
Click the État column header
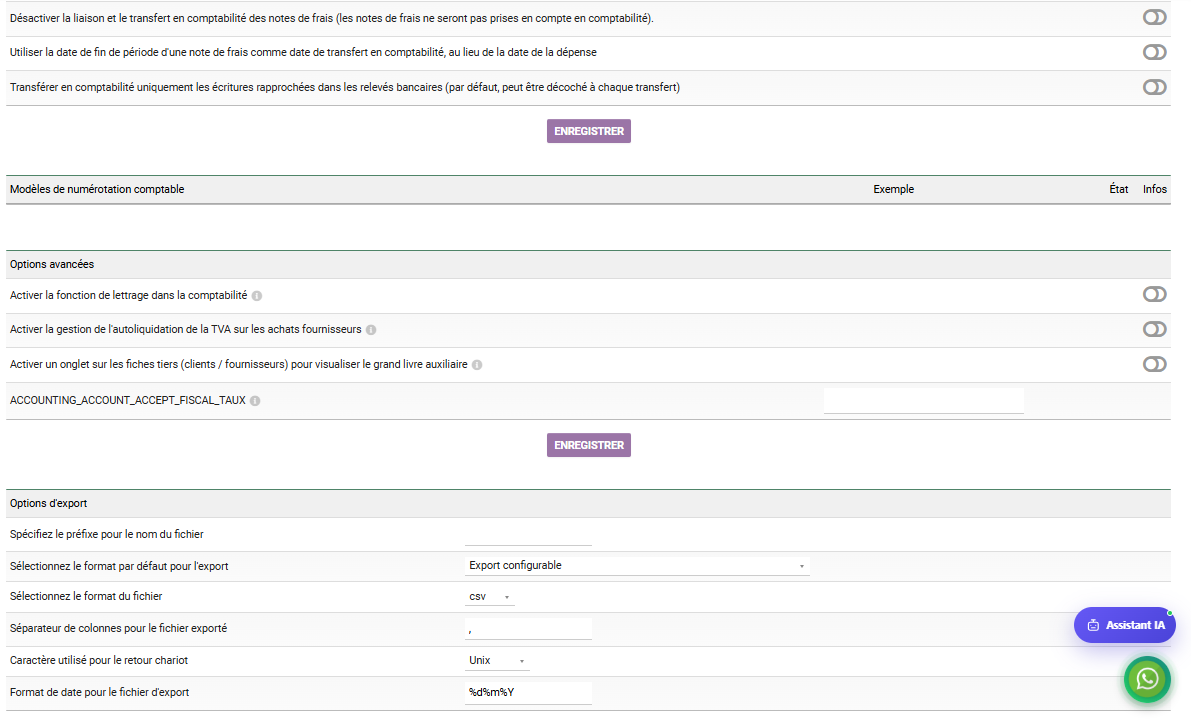click(x=1118, y=189)
